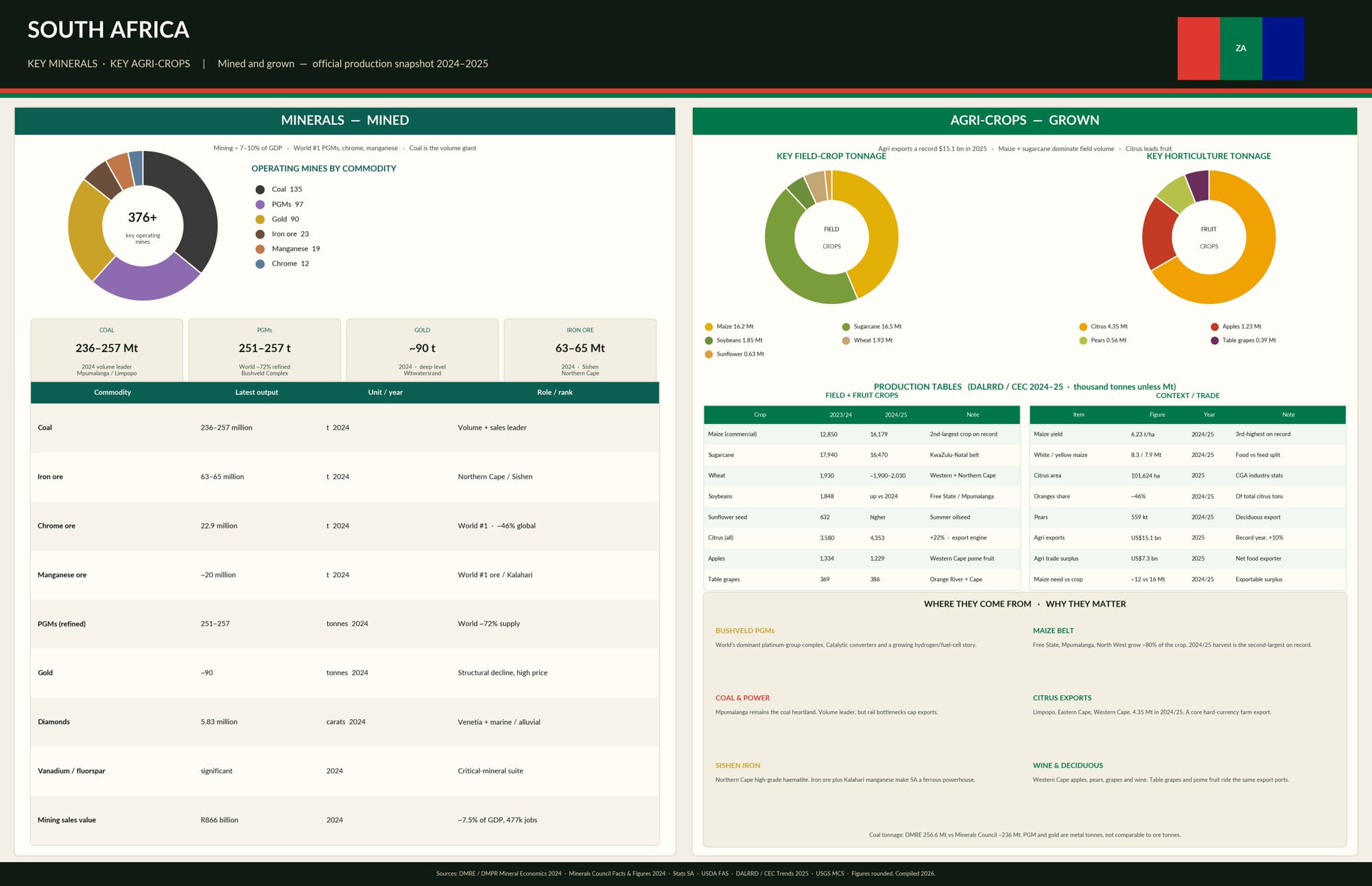This screenshot has width=1372, height=886.
Task: Click the Apples 1.23 Mt legend entry
Action: click(x=1236, y=327)
